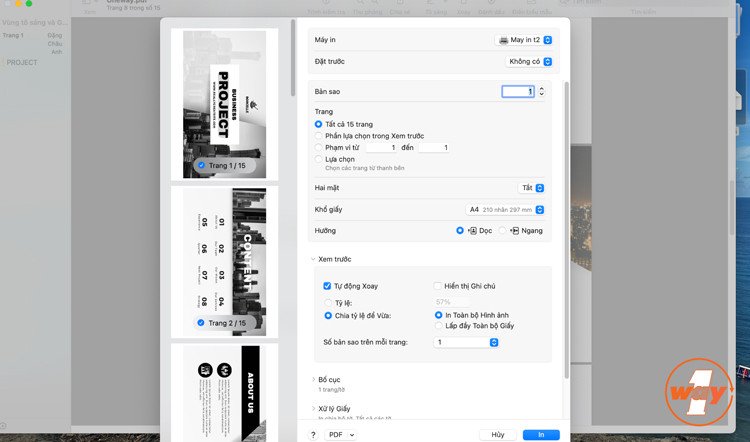Click the Hủy cancel button
Screen dimensions: 750x442
(x=498, y=435)
